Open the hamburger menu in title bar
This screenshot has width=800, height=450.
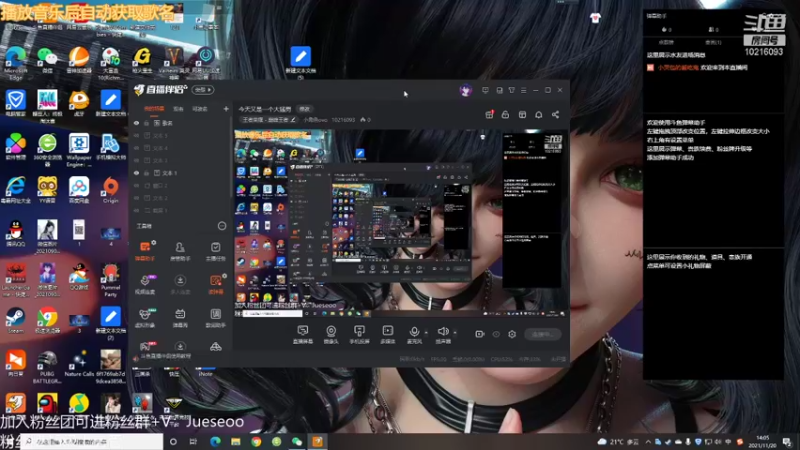click(x=523, y=90)
